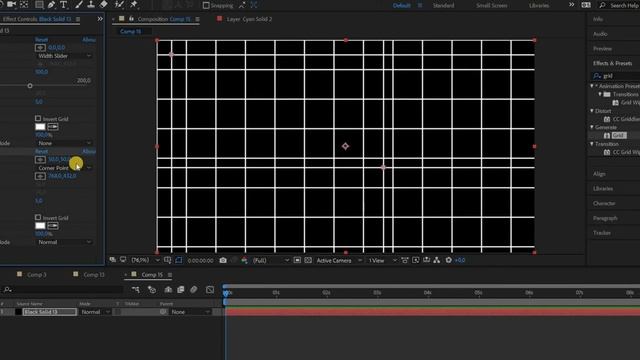Click the Graph Editor icon in timeline
This screenshot has height=360, width=640.
tap(210, 289)
